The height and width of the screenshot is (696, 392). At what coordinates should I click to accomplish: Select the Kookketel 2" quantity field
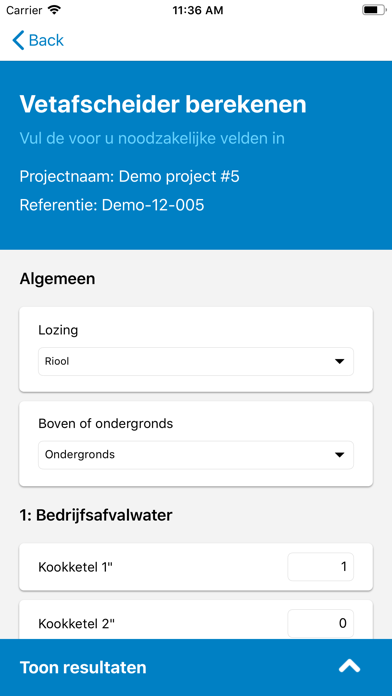(321, 623)
